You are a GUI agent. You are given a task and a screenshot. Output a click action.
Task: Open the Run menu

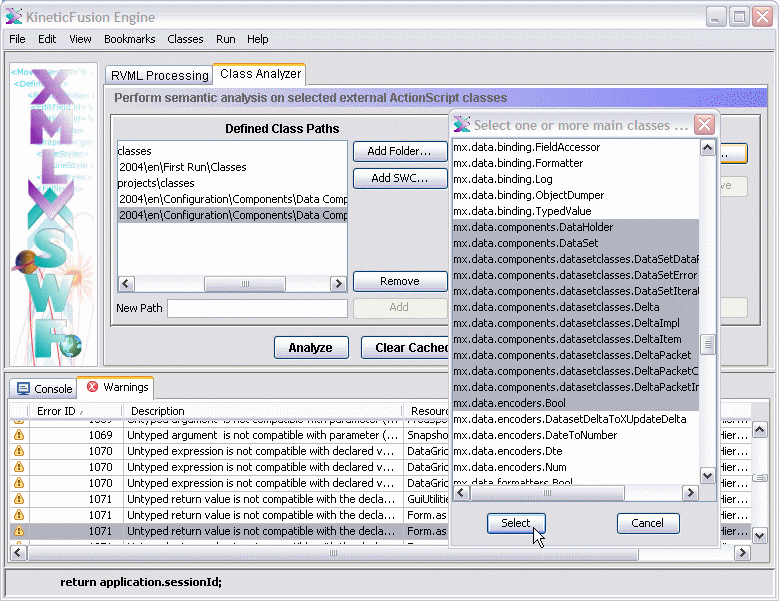coord(225,39)
